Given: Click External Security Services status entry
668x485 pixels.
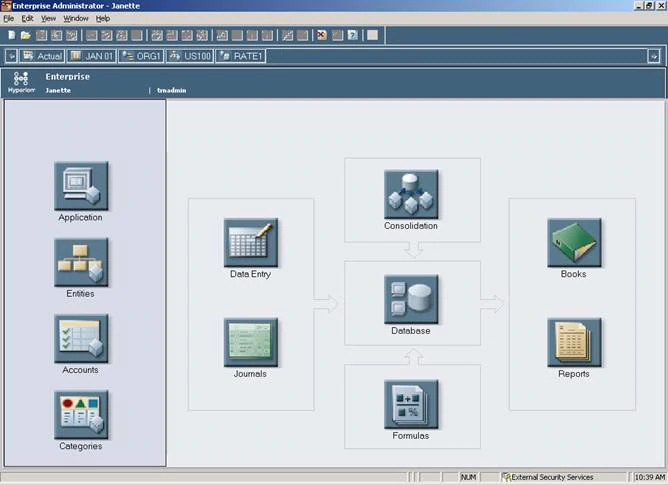Looking at the screenshot, I should 548,477.
